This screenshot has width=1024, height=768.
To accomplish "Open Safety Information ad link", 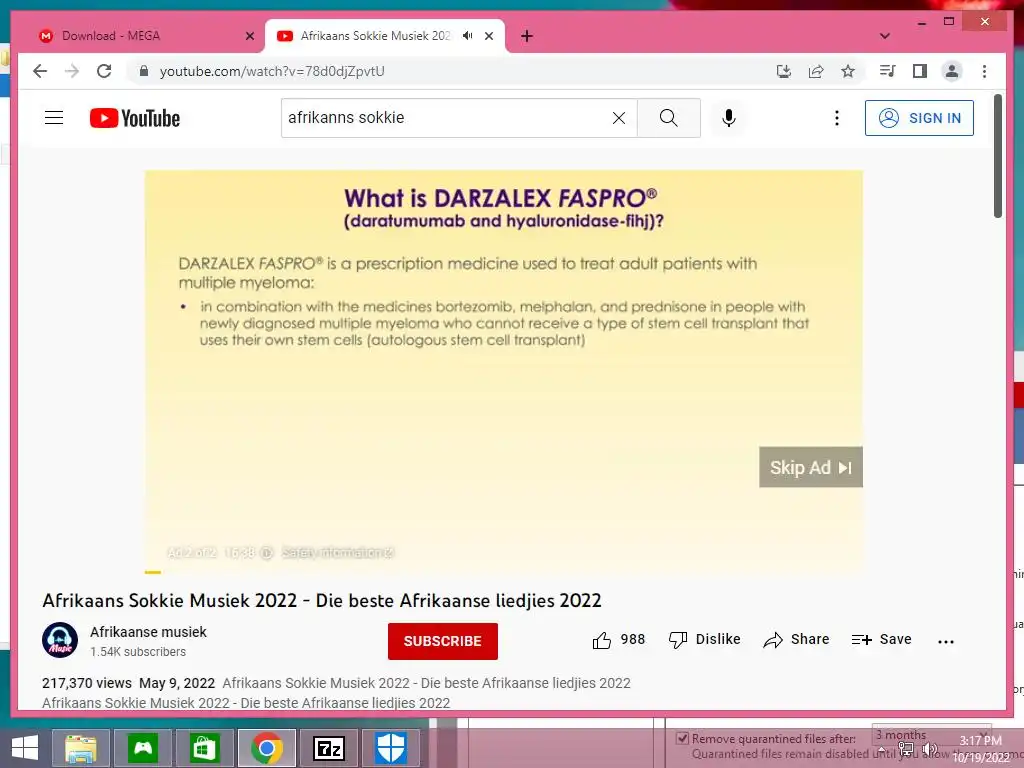I will coord(338,552).
